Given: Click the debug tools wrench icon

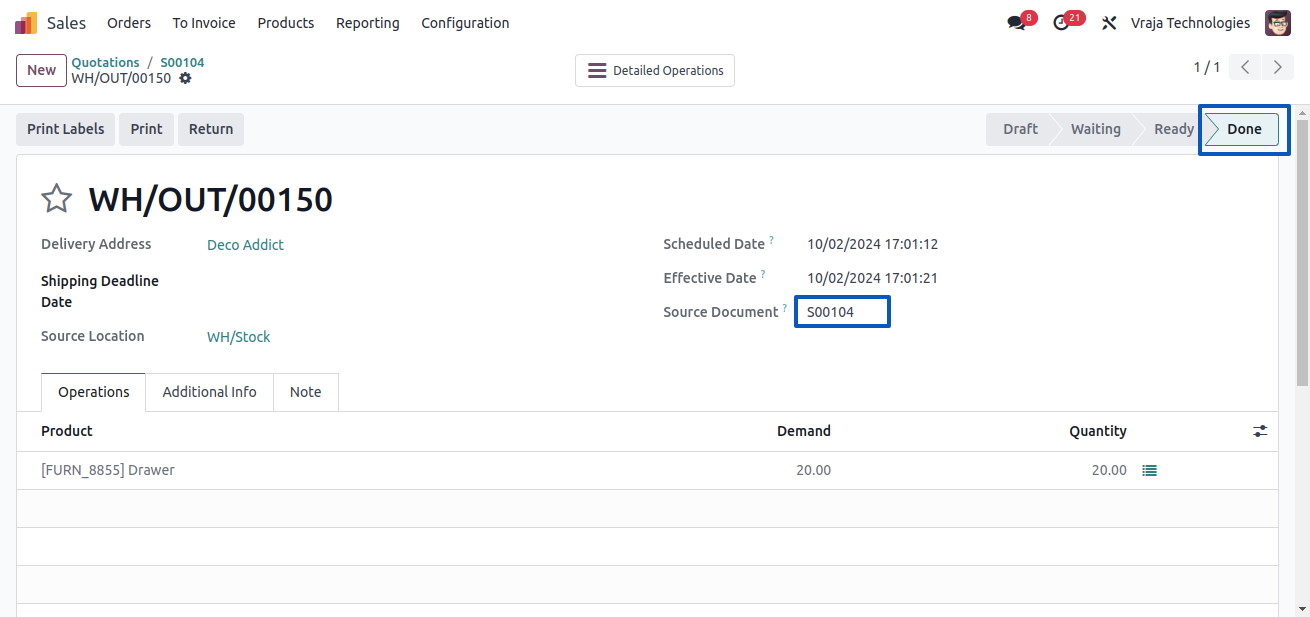Looking at the screenshot, I should [x=1109, y=23].
